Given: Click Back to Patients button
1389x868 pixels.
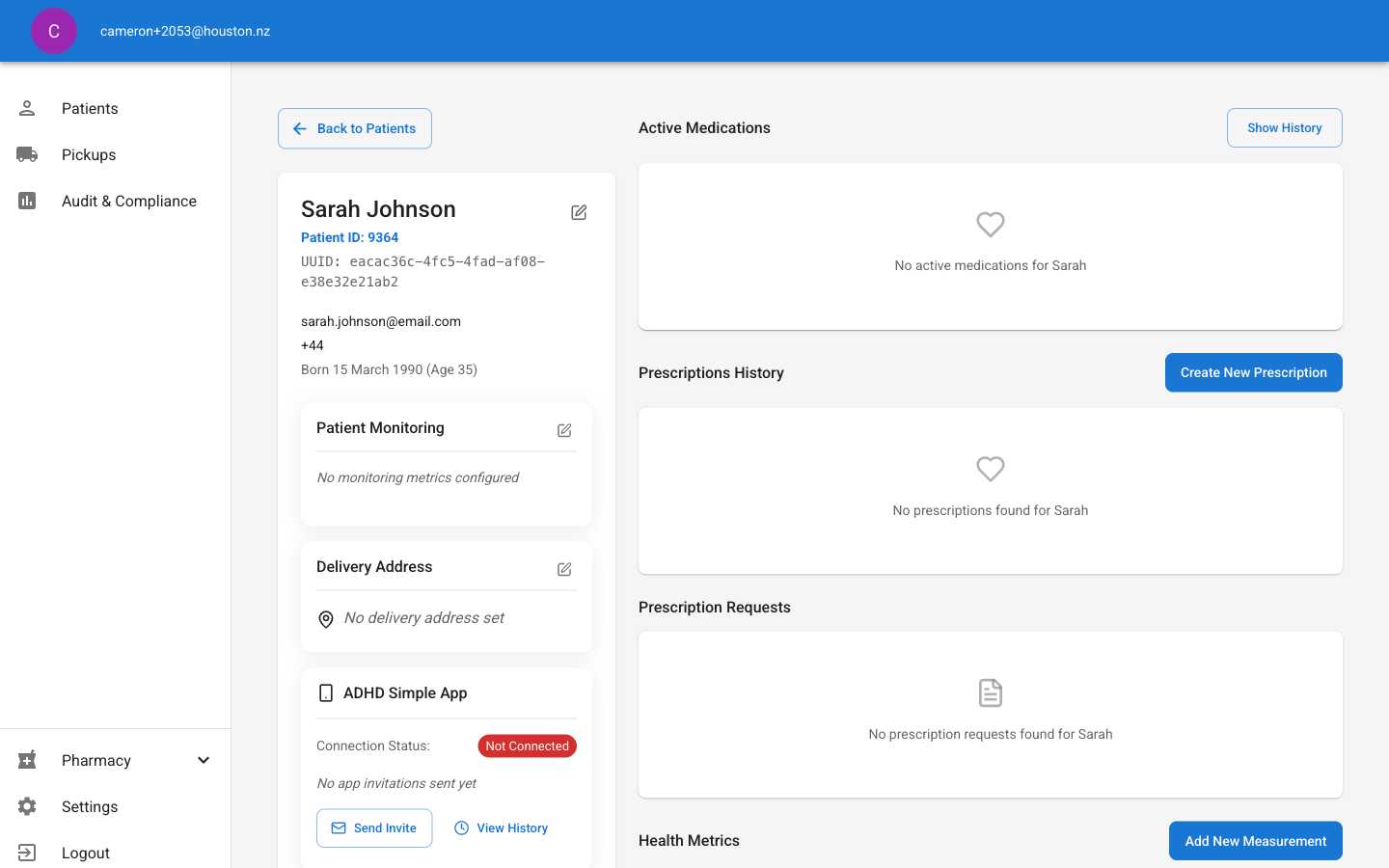Looking at the screenshot, I should [x=355, y=128].
